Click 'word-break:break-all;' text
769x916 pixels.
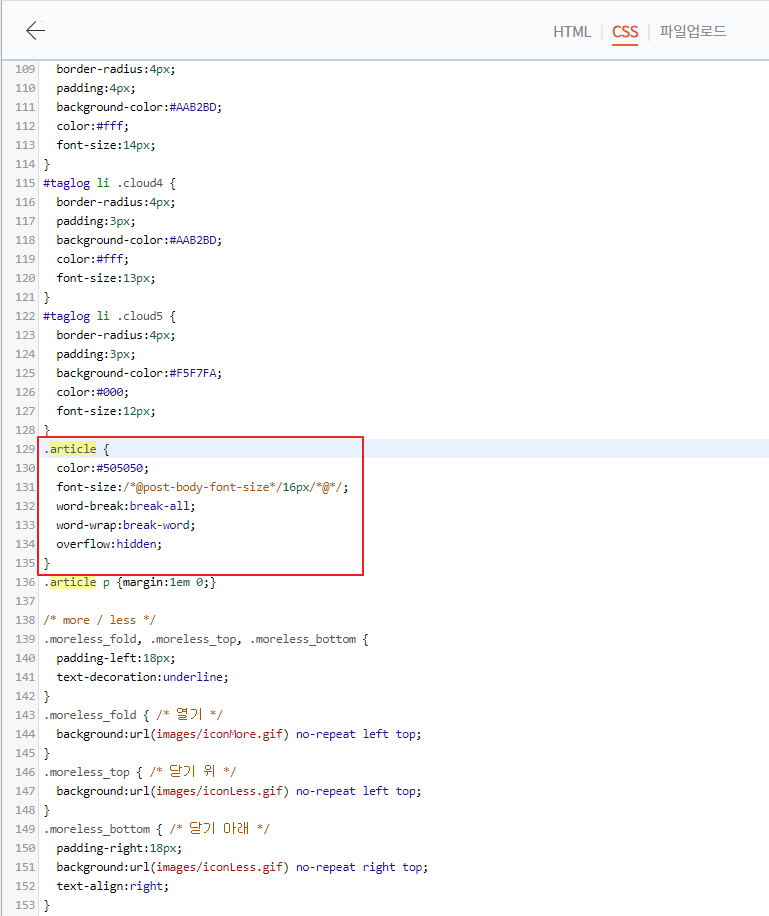point(126,506)
